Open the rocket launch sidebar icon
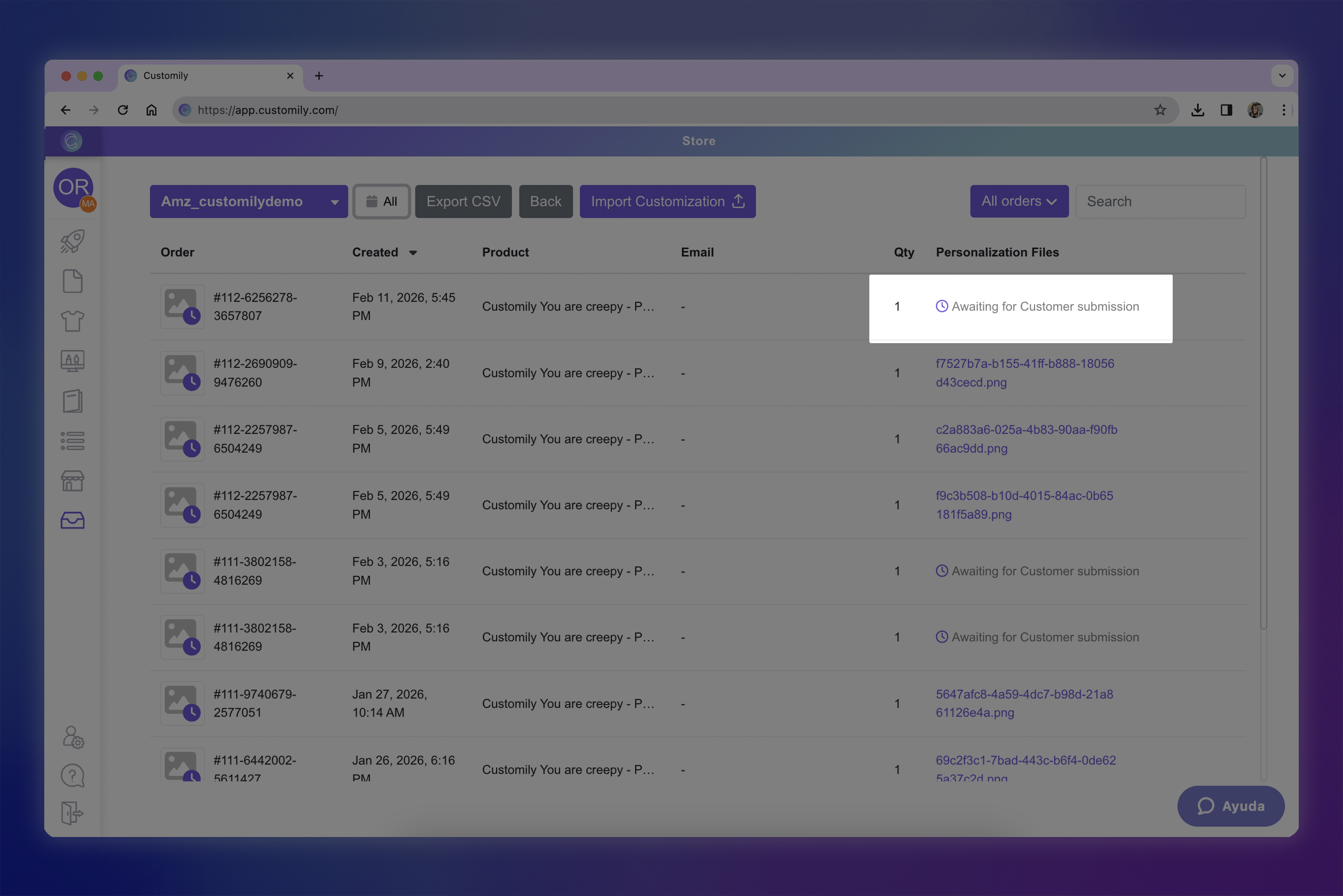Image resolution: width=1343 pixels, height=896 pixels. coord(73,241)
